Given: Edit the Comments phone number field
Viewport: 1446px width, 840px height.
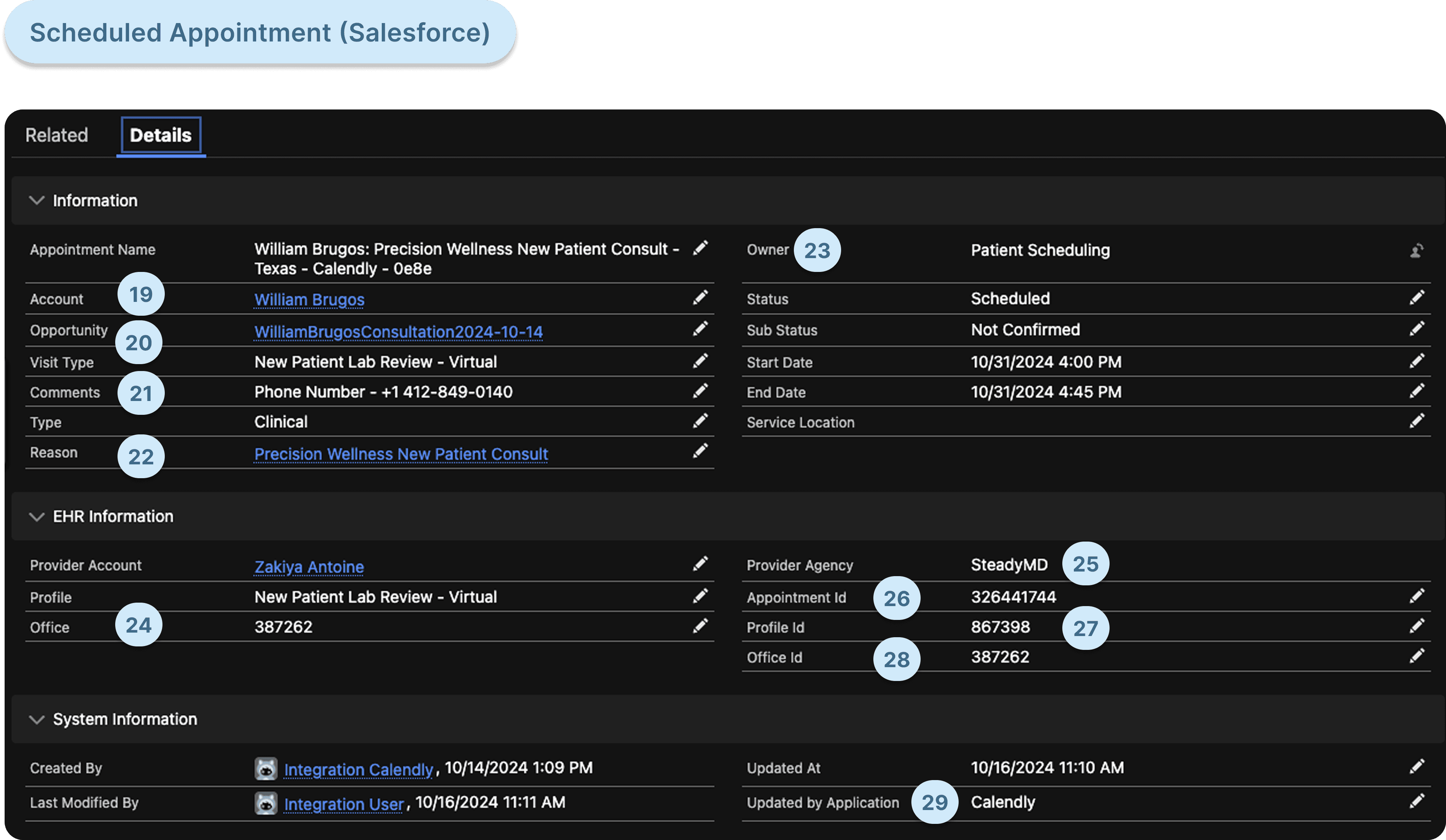Looking at the screenshot, I should pyautogui.click(x=700, y=391).
